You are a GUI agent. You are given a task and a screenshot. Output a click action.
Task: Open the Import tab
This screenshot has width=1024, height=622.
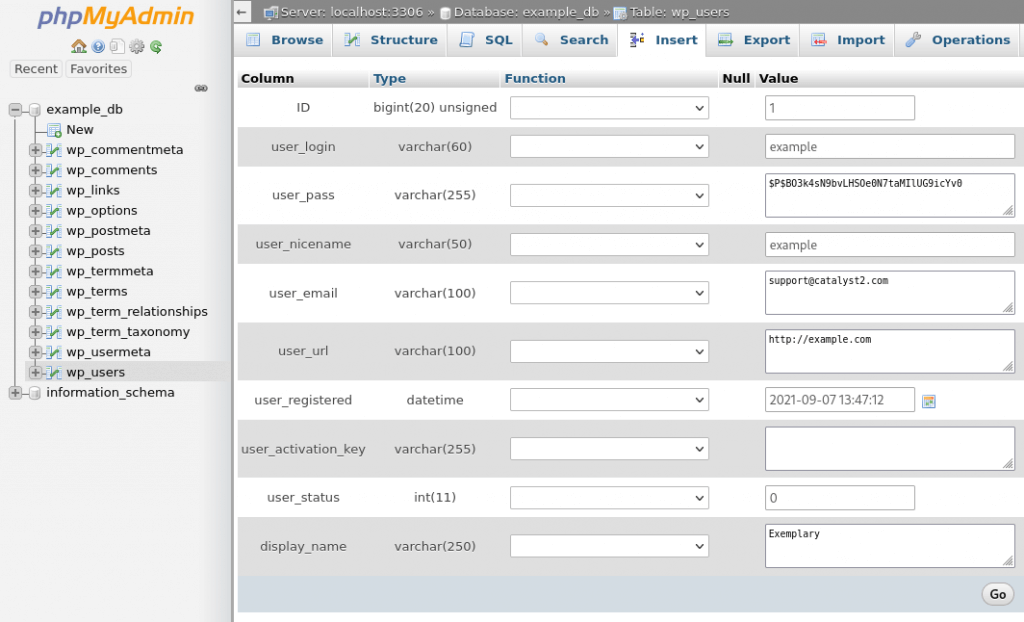tap(848, 40)
